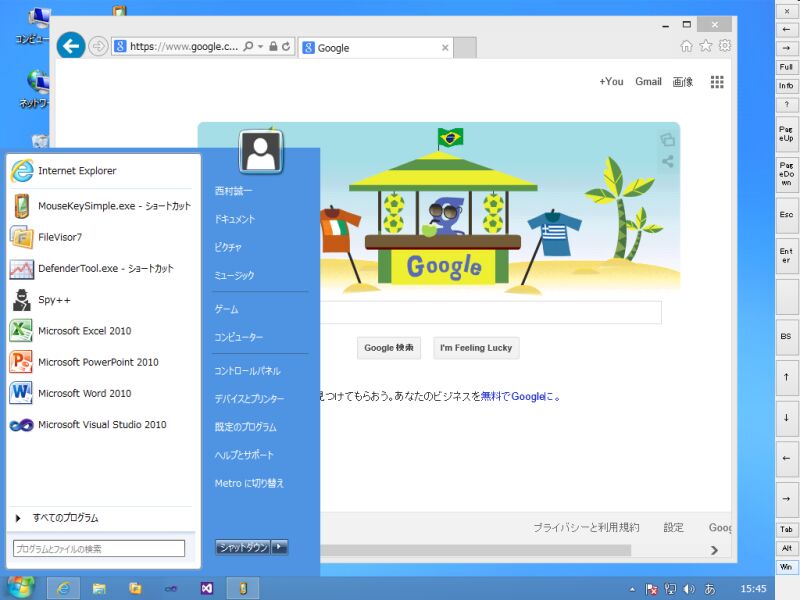Open a new blank tab

465,47
